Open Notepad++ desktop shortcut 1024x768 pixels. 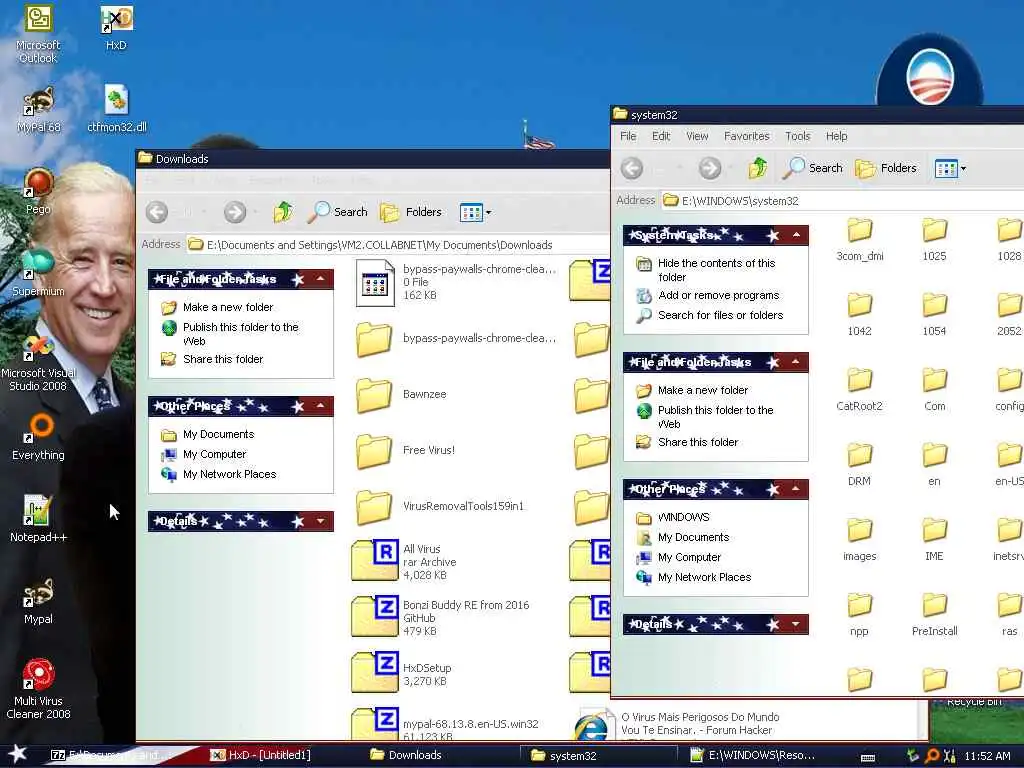pos(38,519)
